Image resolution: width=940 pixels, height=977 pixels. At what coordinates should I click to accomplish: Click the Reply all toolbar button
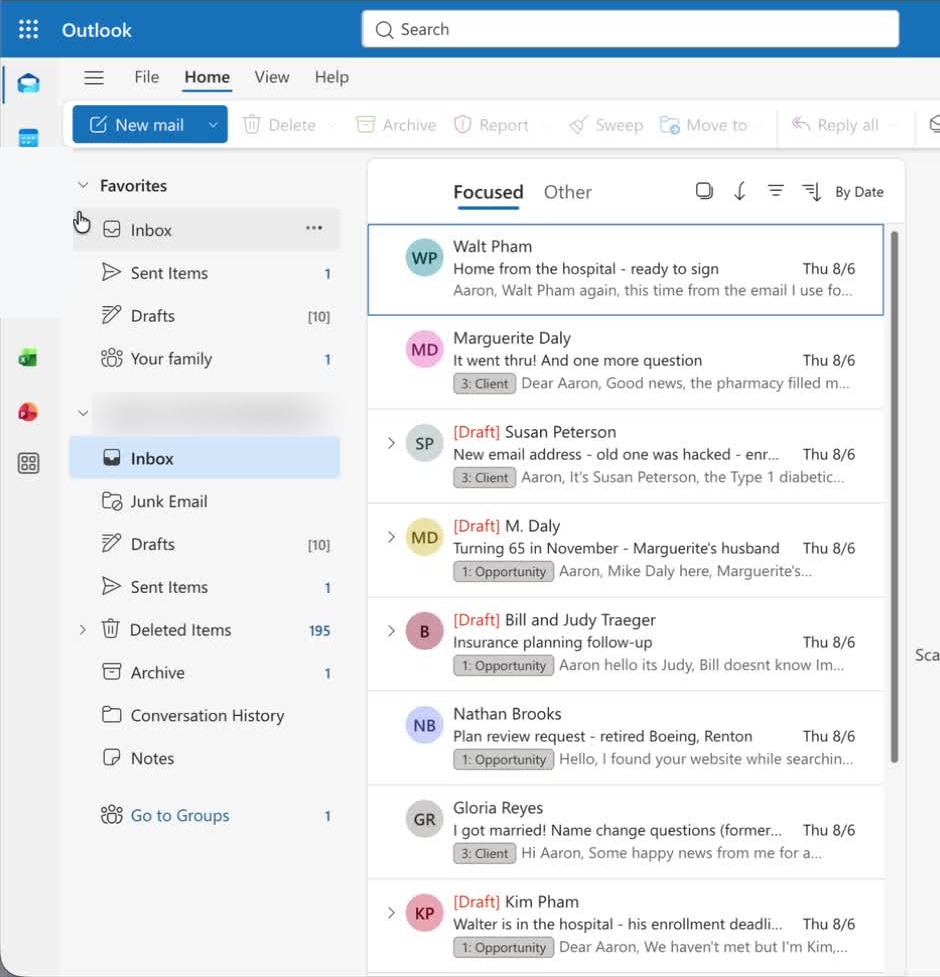coord(835,125)
